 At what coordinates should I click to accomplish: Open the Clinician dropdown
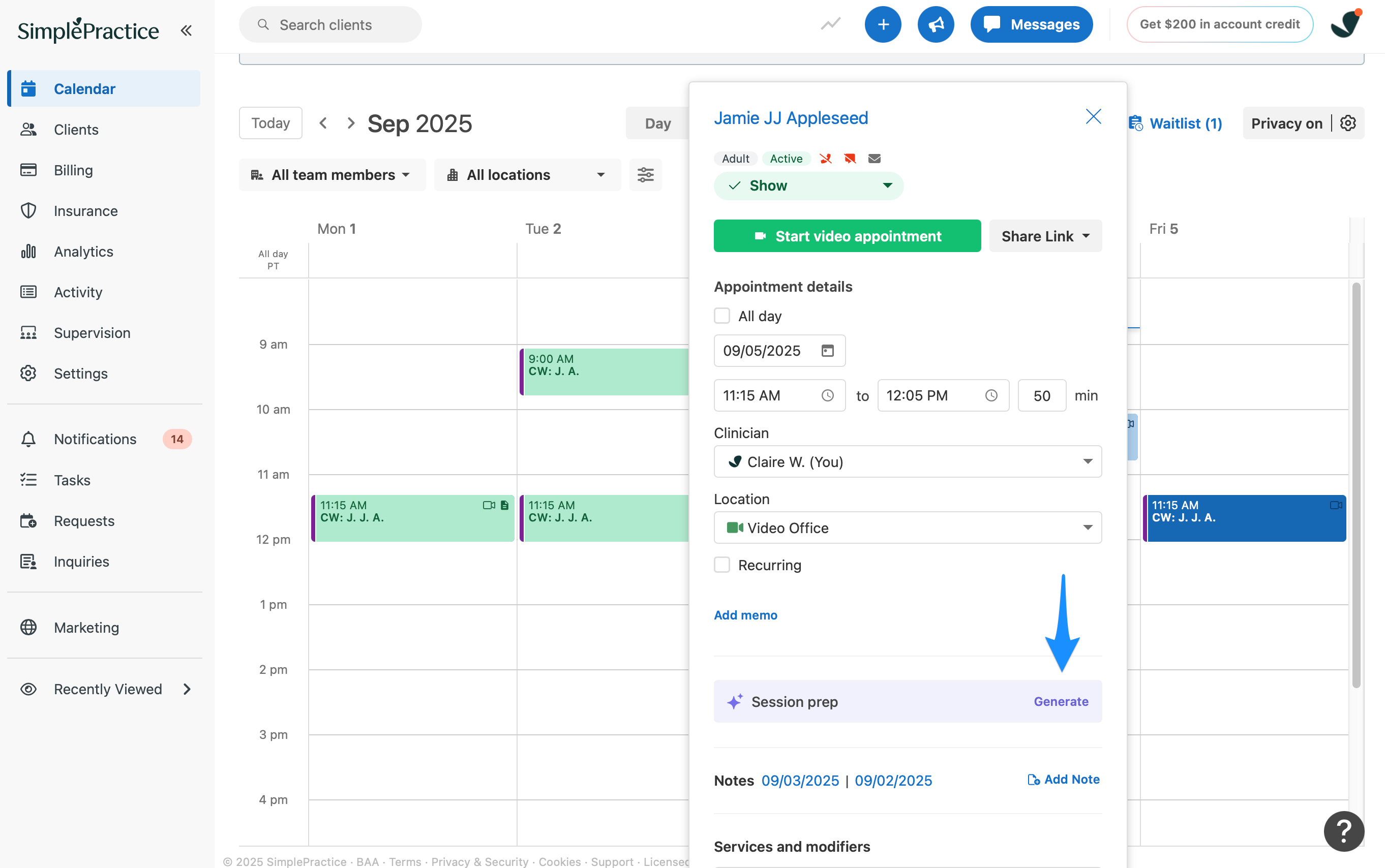(907, 461)
